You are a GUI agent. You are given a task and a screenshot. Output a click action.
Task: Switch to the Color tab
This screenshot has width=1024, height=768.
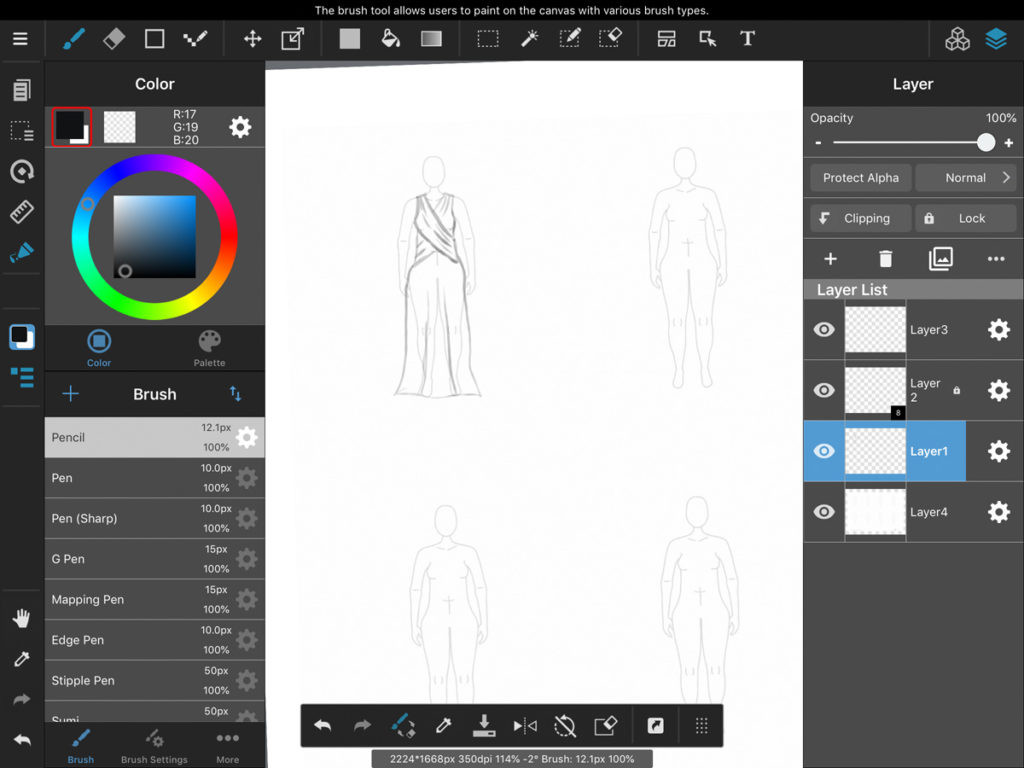tap(99, 348)
